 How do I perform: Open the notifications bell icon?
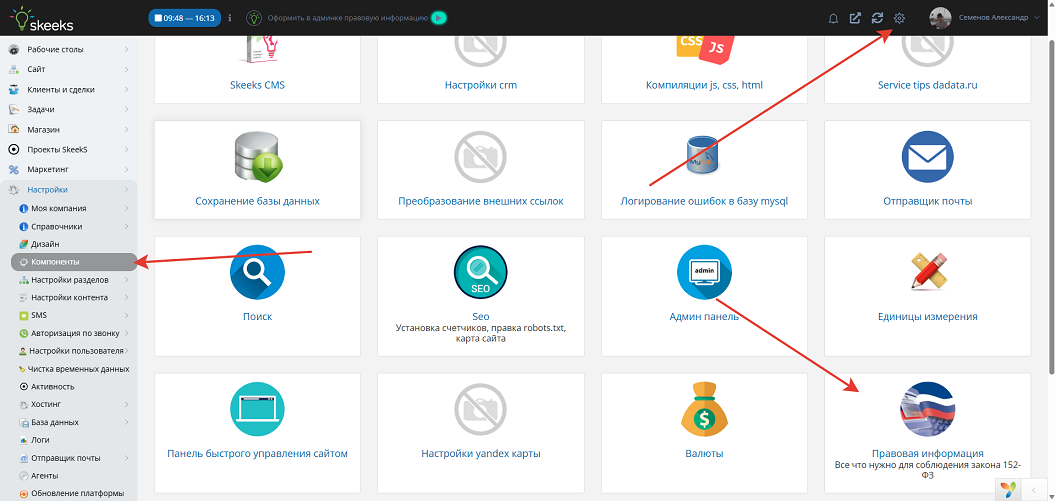pos(833,18)
